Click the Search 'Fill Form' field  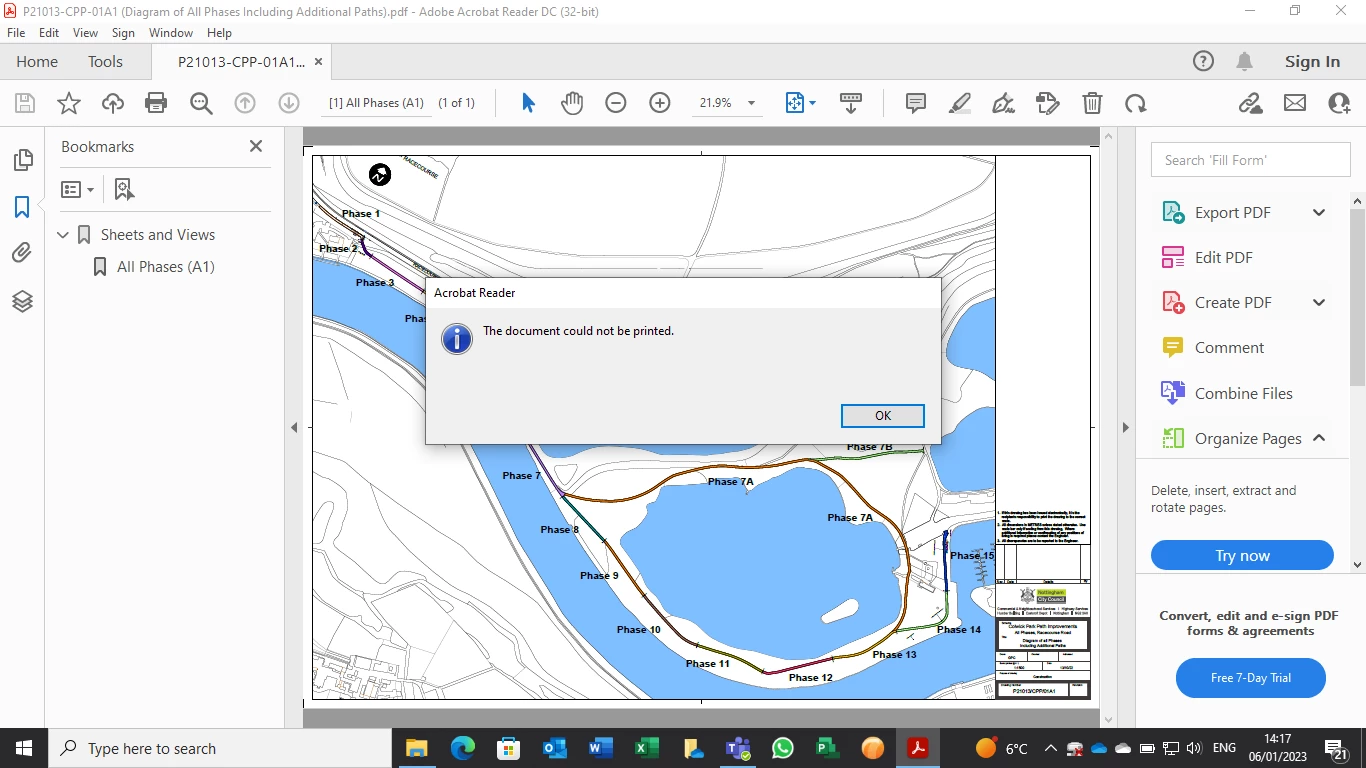[x=1250, y=160]
